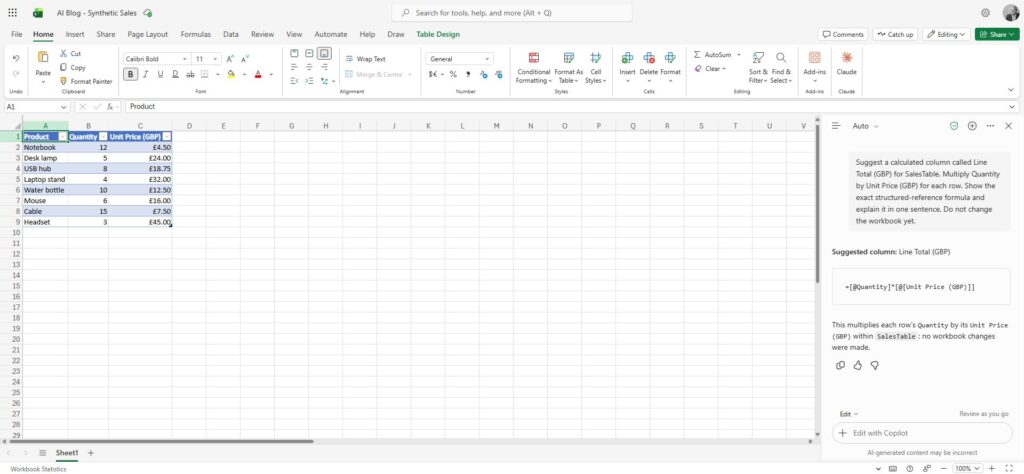Open the Copilot pane hamburger menu
The width and height of the screenshot is (1024, 474).
(836, 126)
